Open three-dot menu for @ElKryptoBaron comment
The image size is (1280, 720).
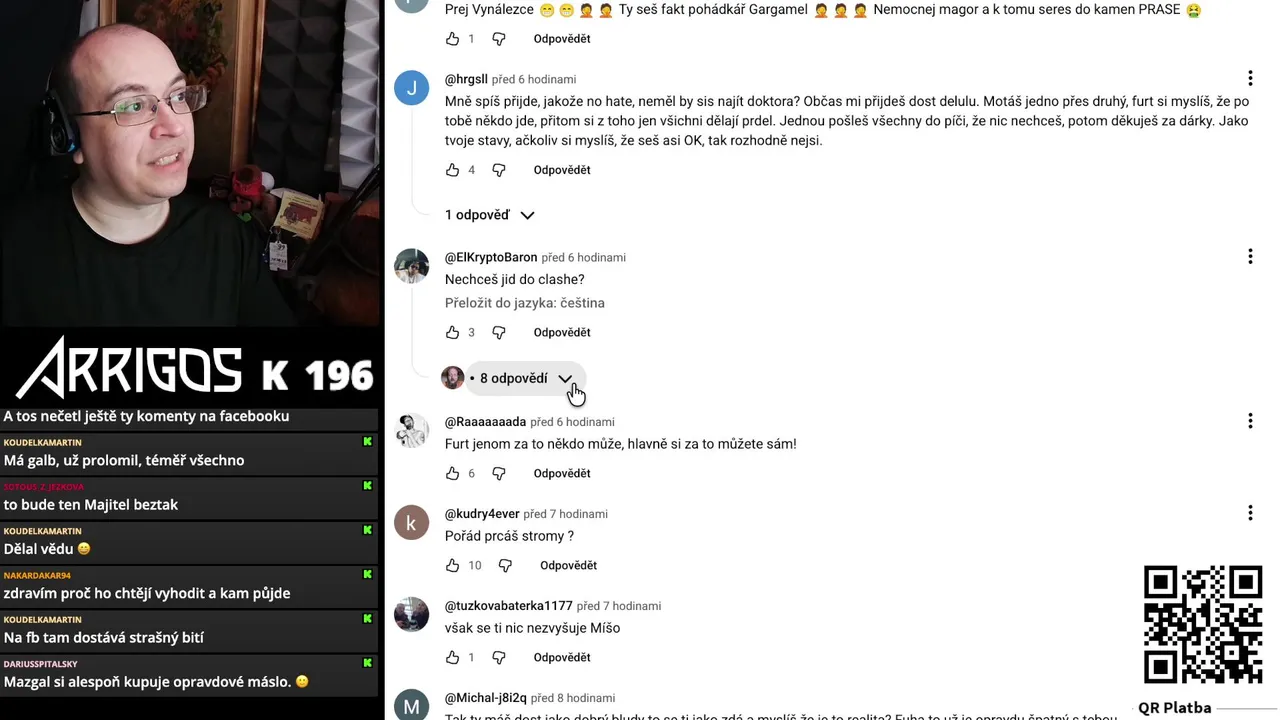1250,257
